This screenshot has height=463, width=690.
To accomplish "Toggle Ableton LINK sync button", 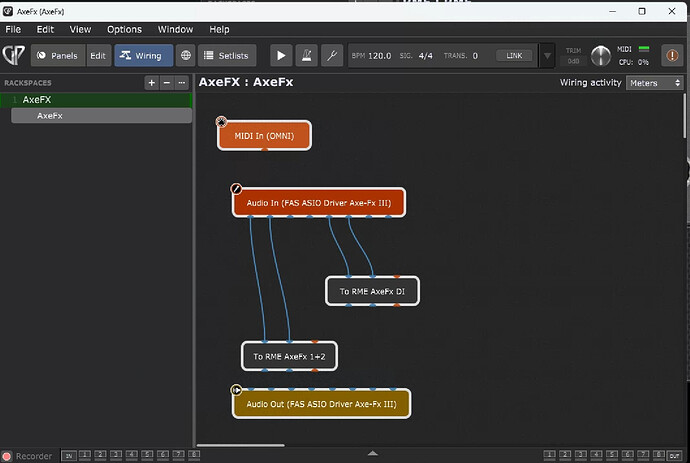I will coord(514,55).
